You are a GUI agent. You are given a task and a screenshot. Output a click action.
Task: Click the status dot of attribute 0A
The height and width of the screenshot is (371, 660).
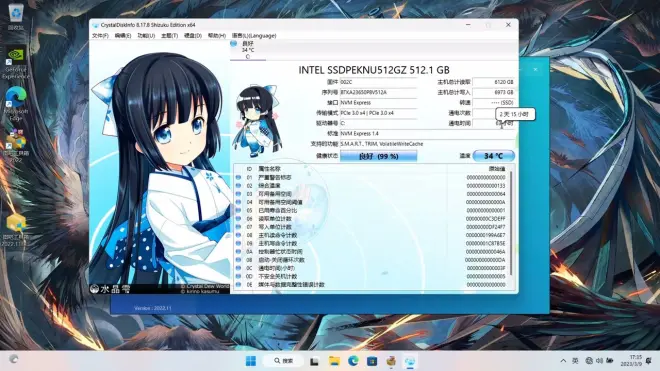coord(238,251)
